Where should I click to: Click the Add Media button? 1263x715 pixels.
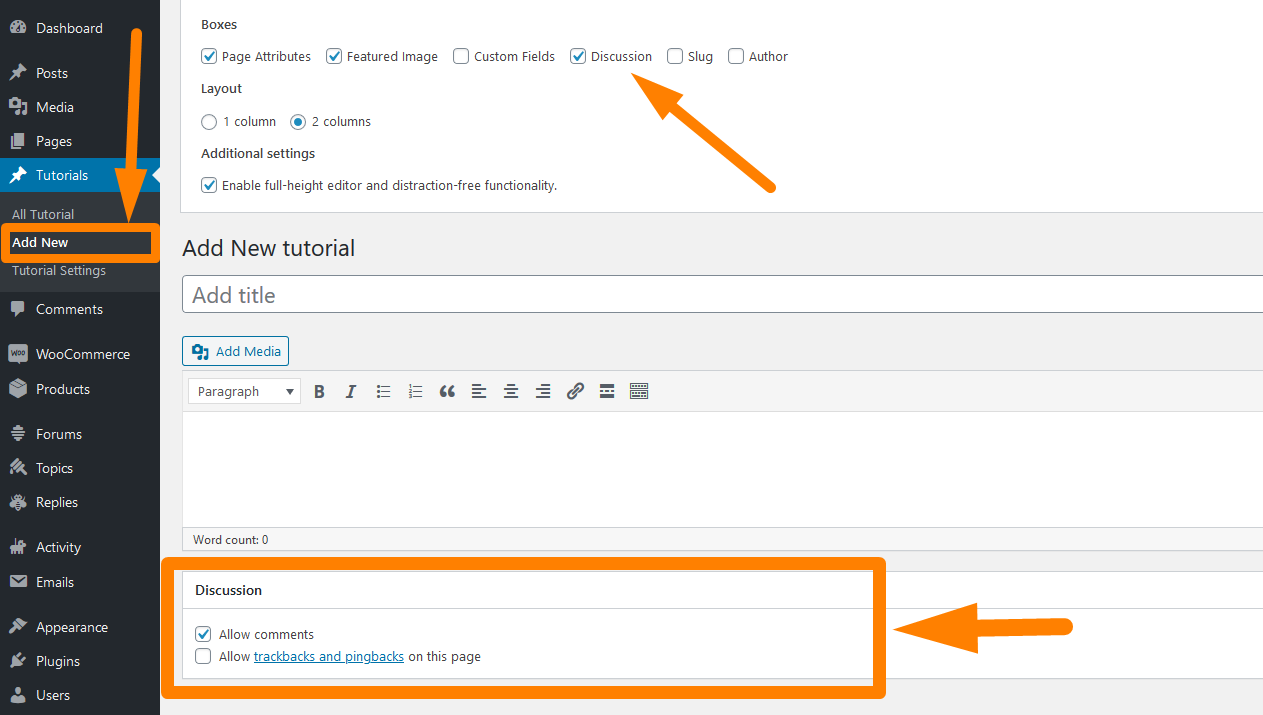235,351
